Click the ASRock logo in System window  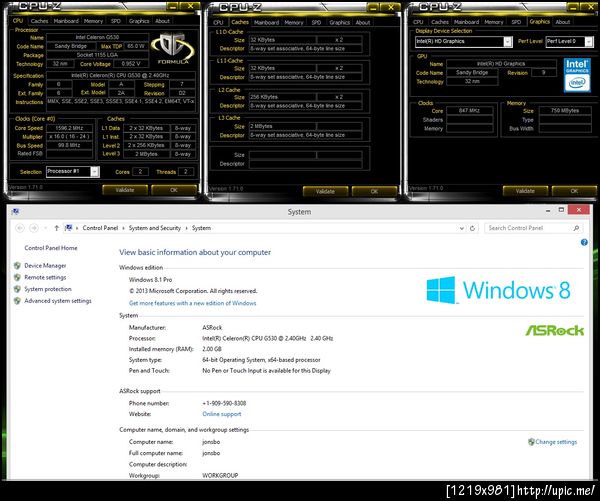[555, 330]
